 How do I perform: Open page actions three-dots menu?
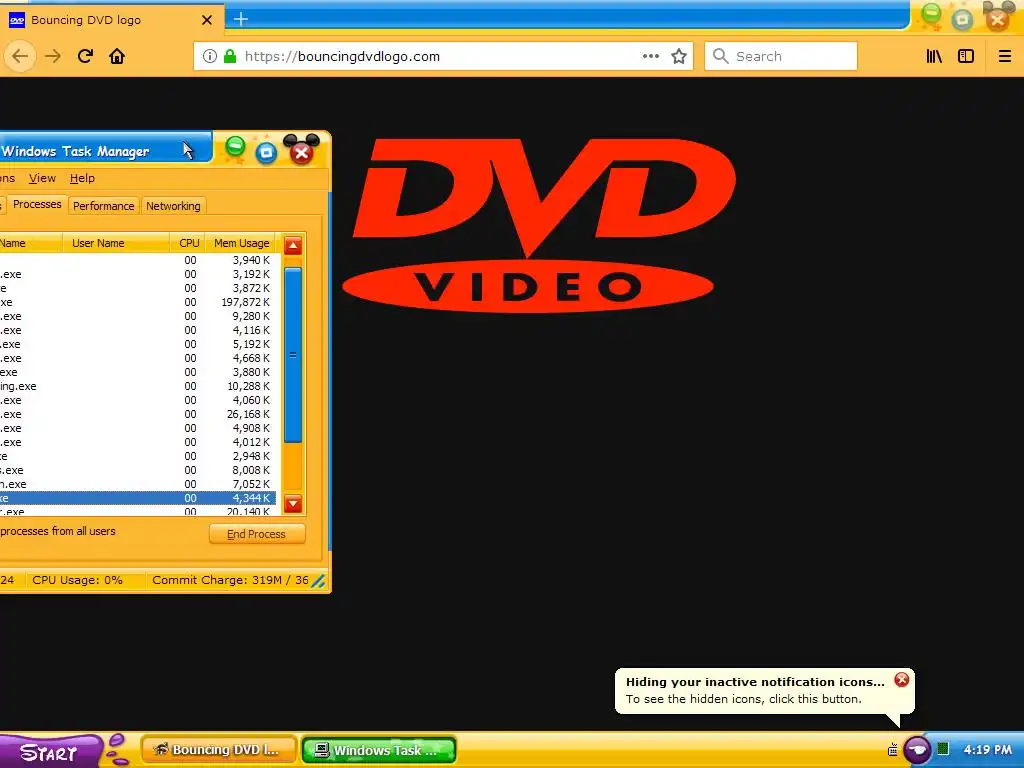coord(650,56)
